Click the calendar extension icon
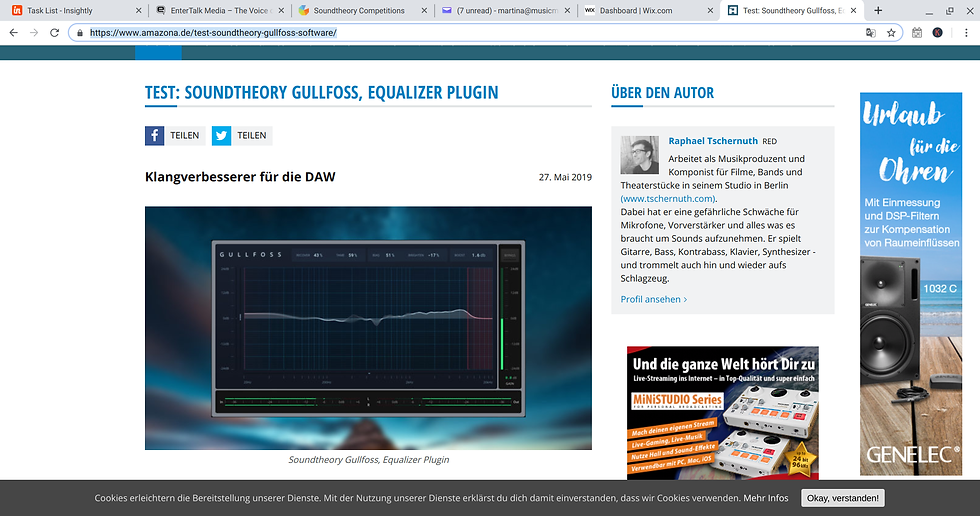The height and width of the screenshot is (516, 980). click(917, 32)
